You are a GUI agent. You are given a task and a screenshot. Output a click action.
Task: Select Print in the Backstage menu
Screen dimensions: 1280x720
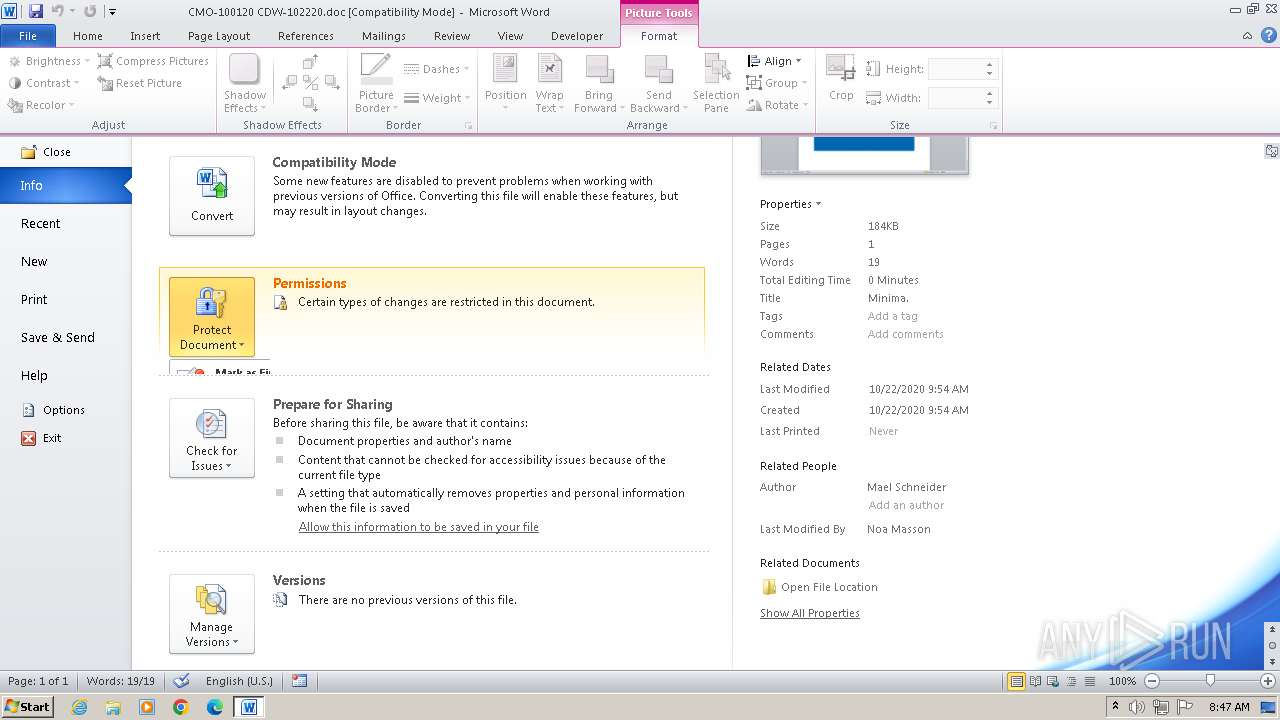coord(35,300)
